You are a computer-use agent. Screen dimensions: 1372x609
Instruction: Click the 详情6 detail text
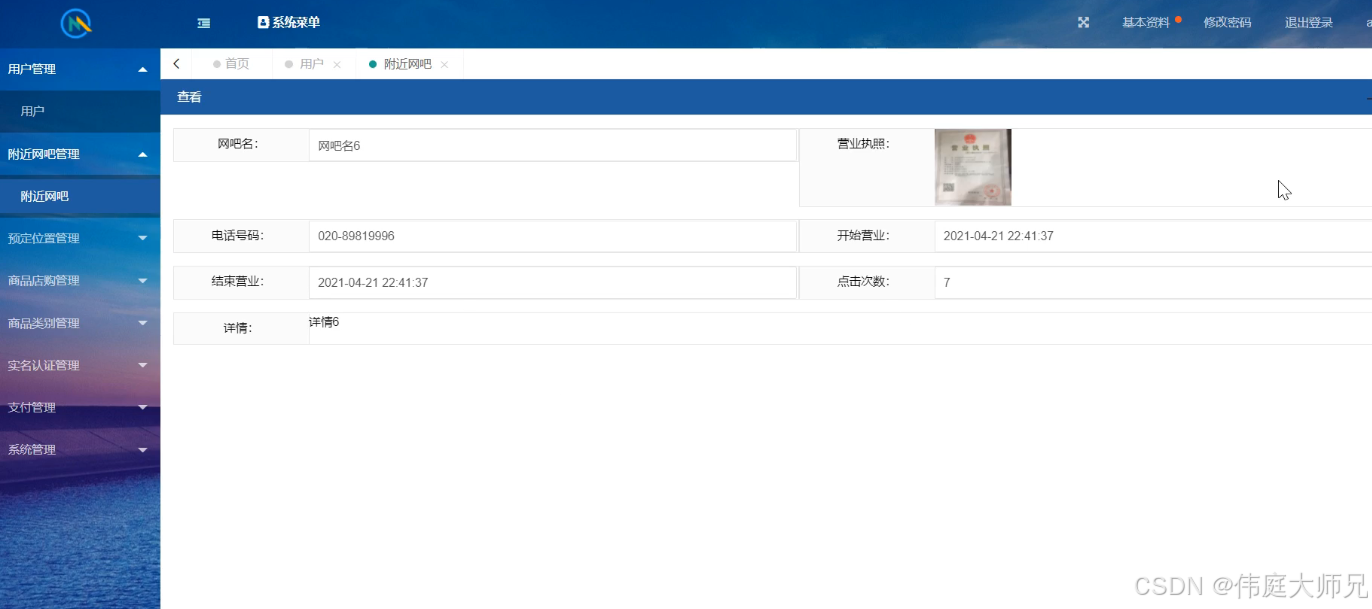[324, 321]
